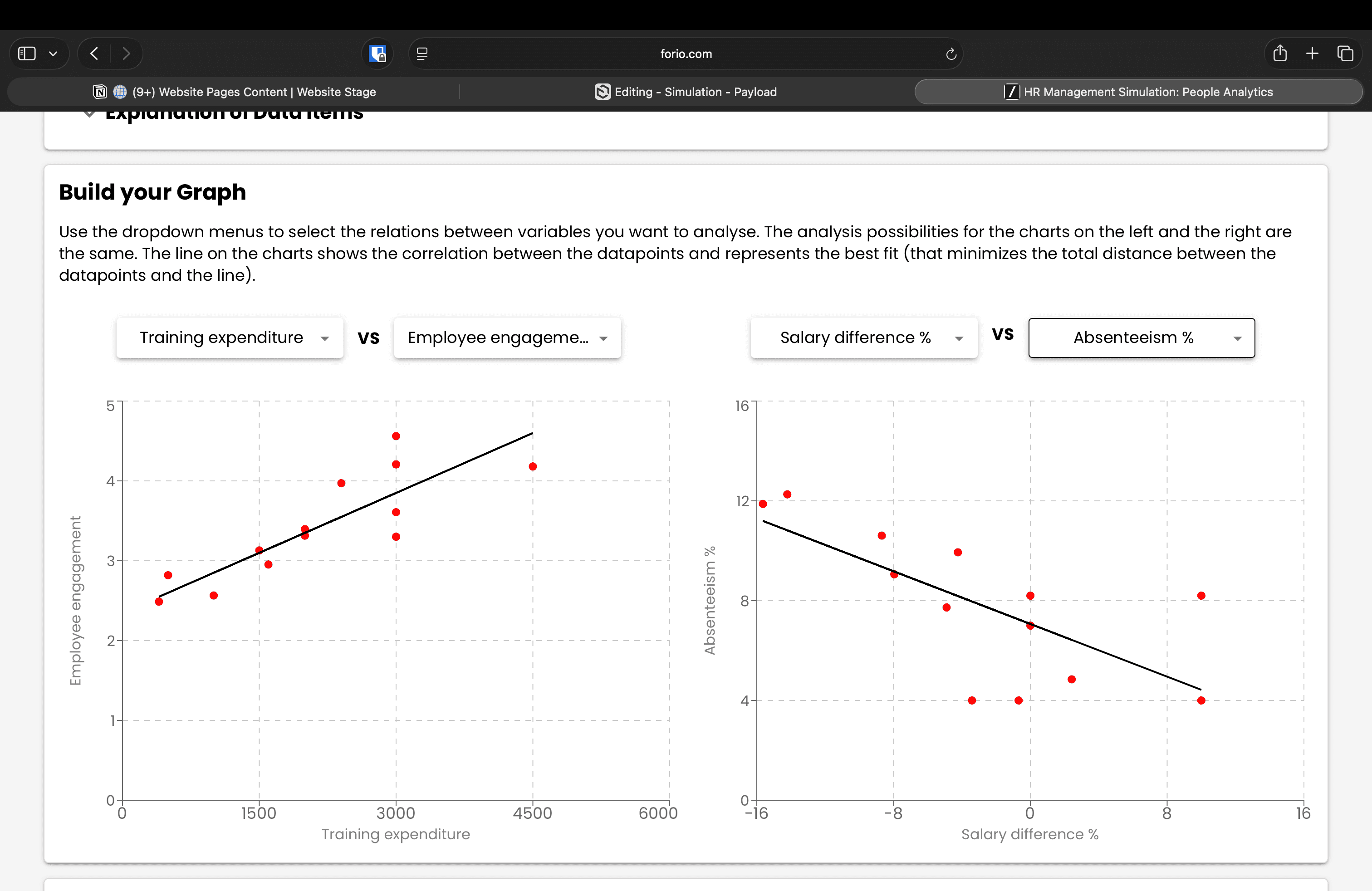Open the Absenteeism % dropdown
The image size is (1372, 891).
point(1142,338)
